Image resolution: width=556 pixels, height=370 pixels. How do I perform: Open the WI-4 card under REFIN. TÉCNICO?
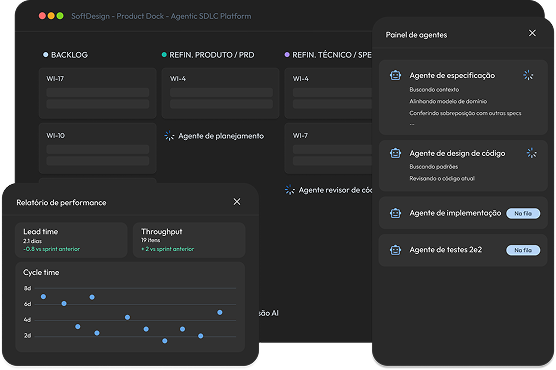coord(328,93)
